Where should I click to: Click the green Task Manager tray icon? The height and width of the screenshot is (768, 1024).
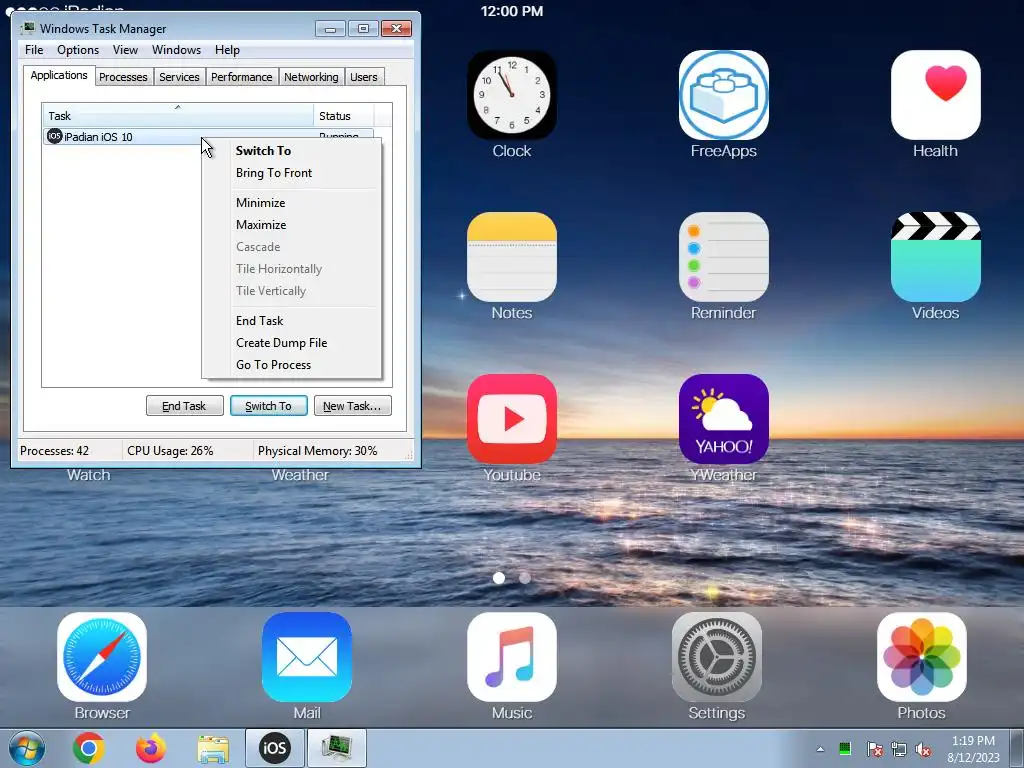845,749
